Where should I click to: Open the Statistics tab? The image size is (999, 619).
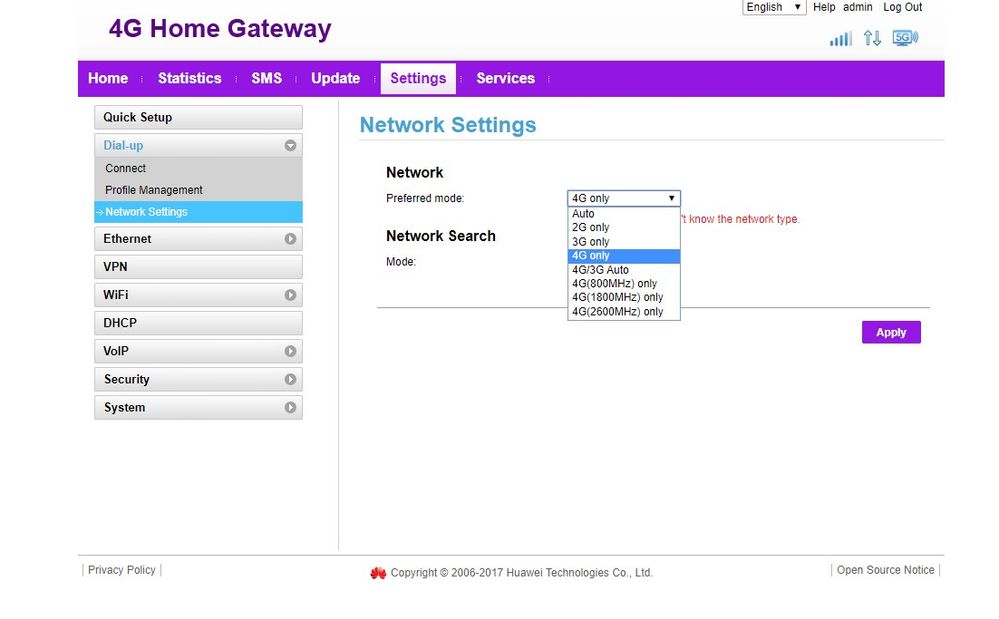pos(189,78)
